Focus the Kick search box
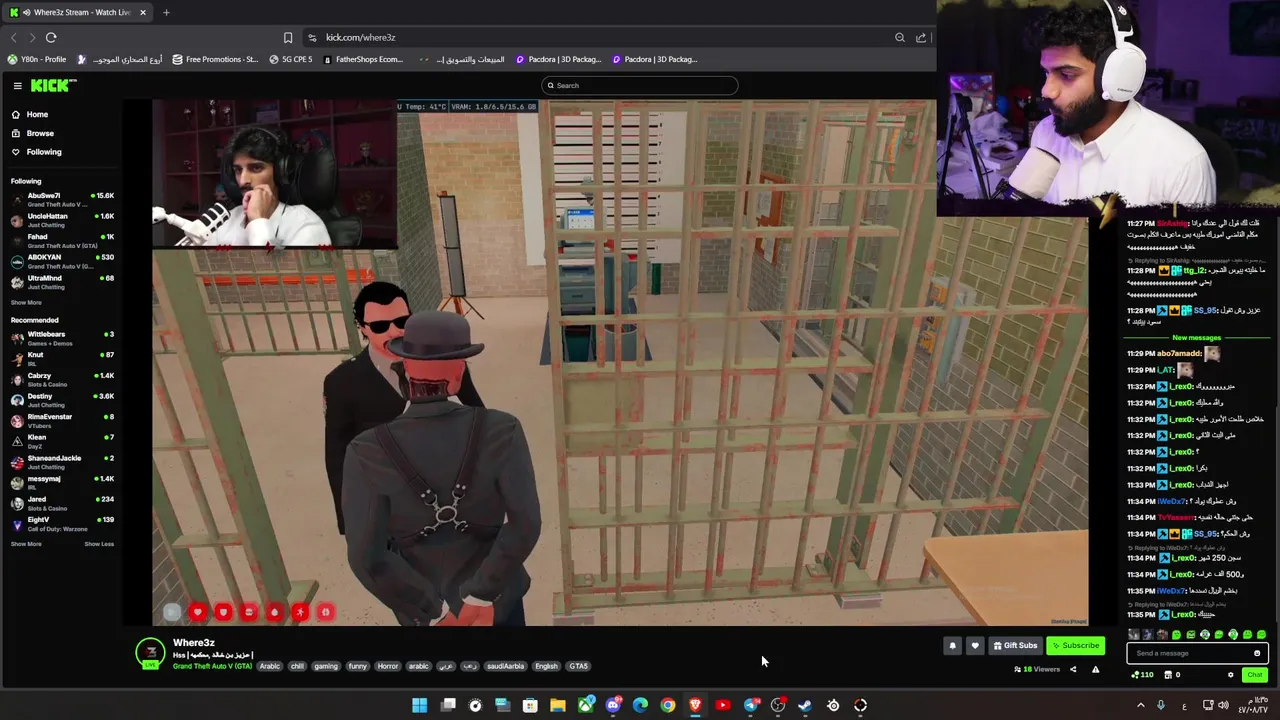The width and height of the screenshot is (1280, 720). [x=640, y=85]
